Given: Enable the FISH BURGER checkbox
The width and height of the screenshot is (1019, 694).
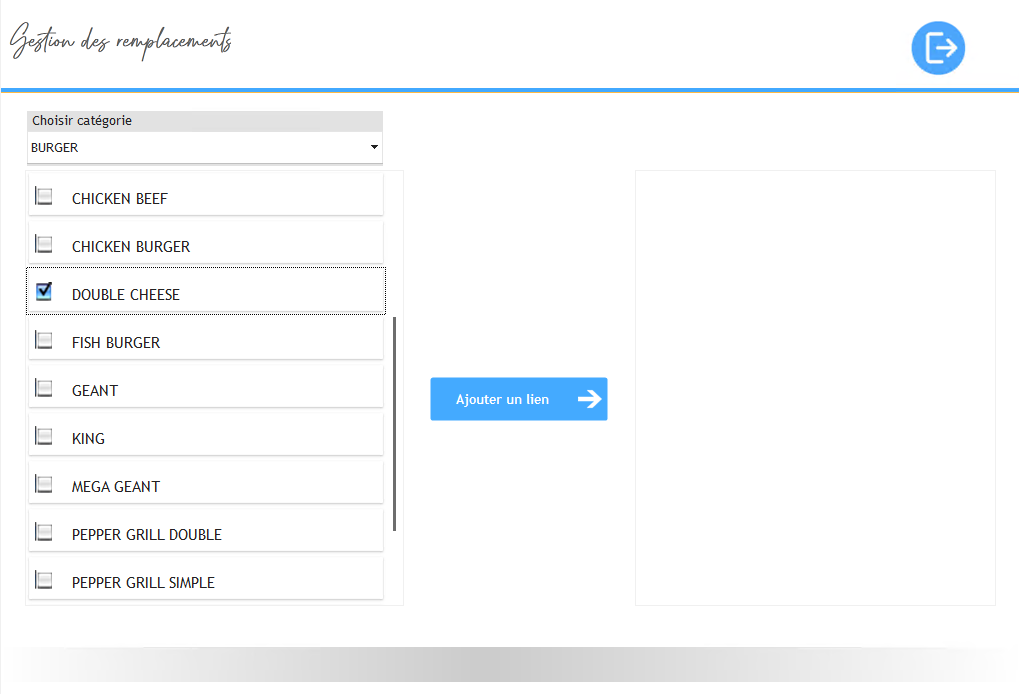Looking at the screenshot, I should (x=44, y=340).
